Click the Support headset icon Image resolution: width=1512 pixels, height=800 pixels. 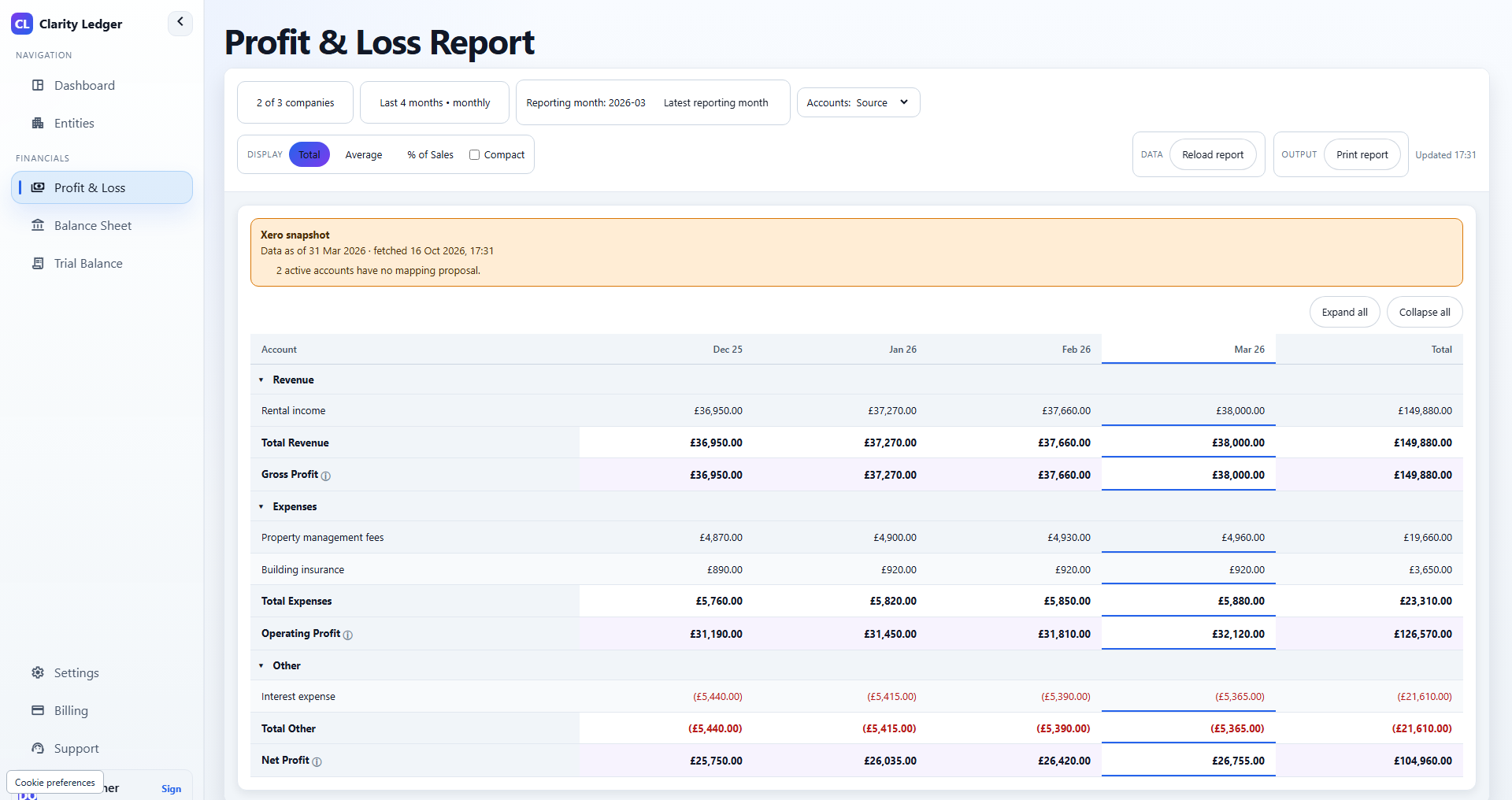(38, 748)
